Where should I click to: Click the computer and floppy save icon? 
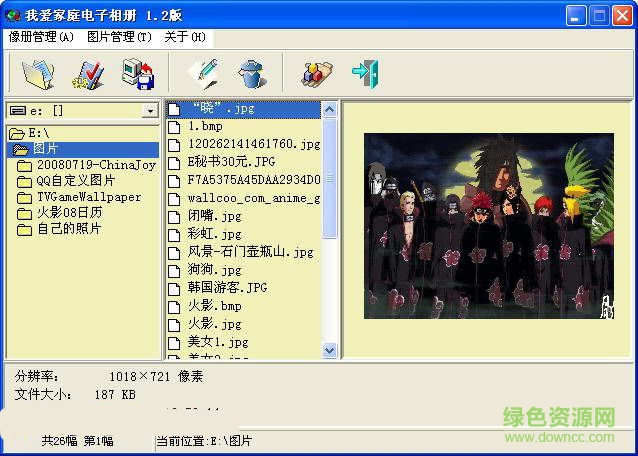point(137,74)
